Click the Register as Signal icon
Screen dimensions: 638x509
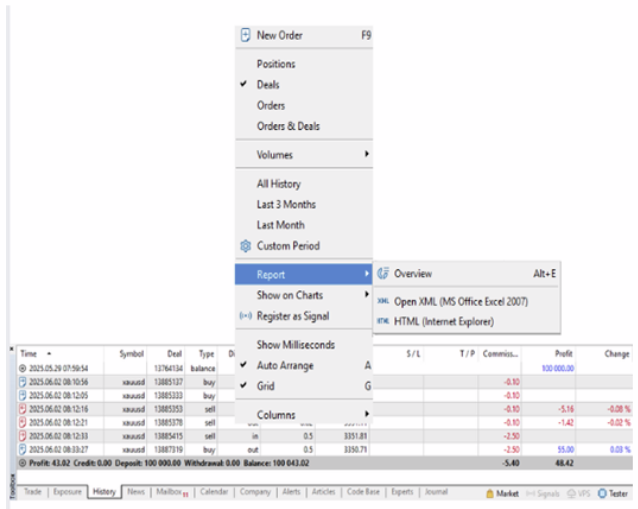tap(245, 316)
